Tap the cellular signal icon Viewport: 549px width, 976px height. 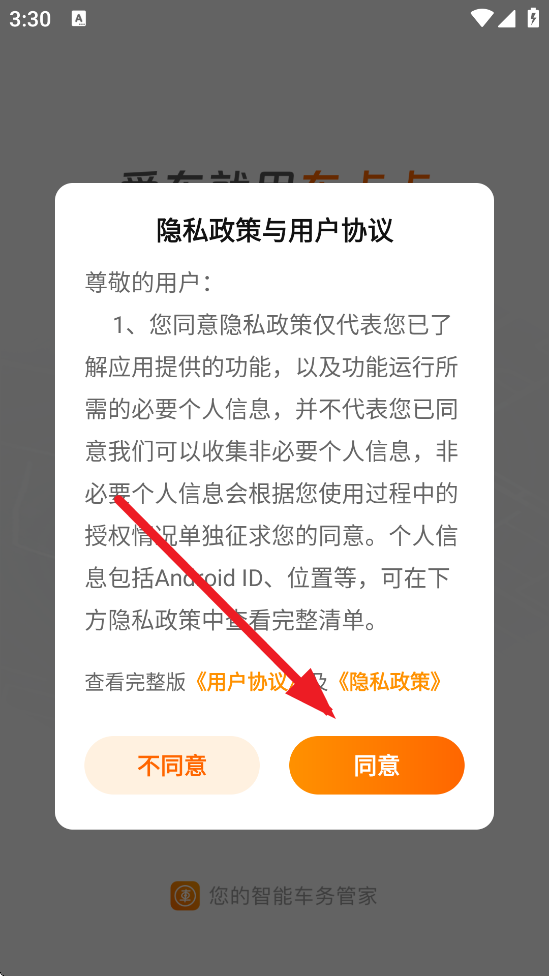(507, 18)
